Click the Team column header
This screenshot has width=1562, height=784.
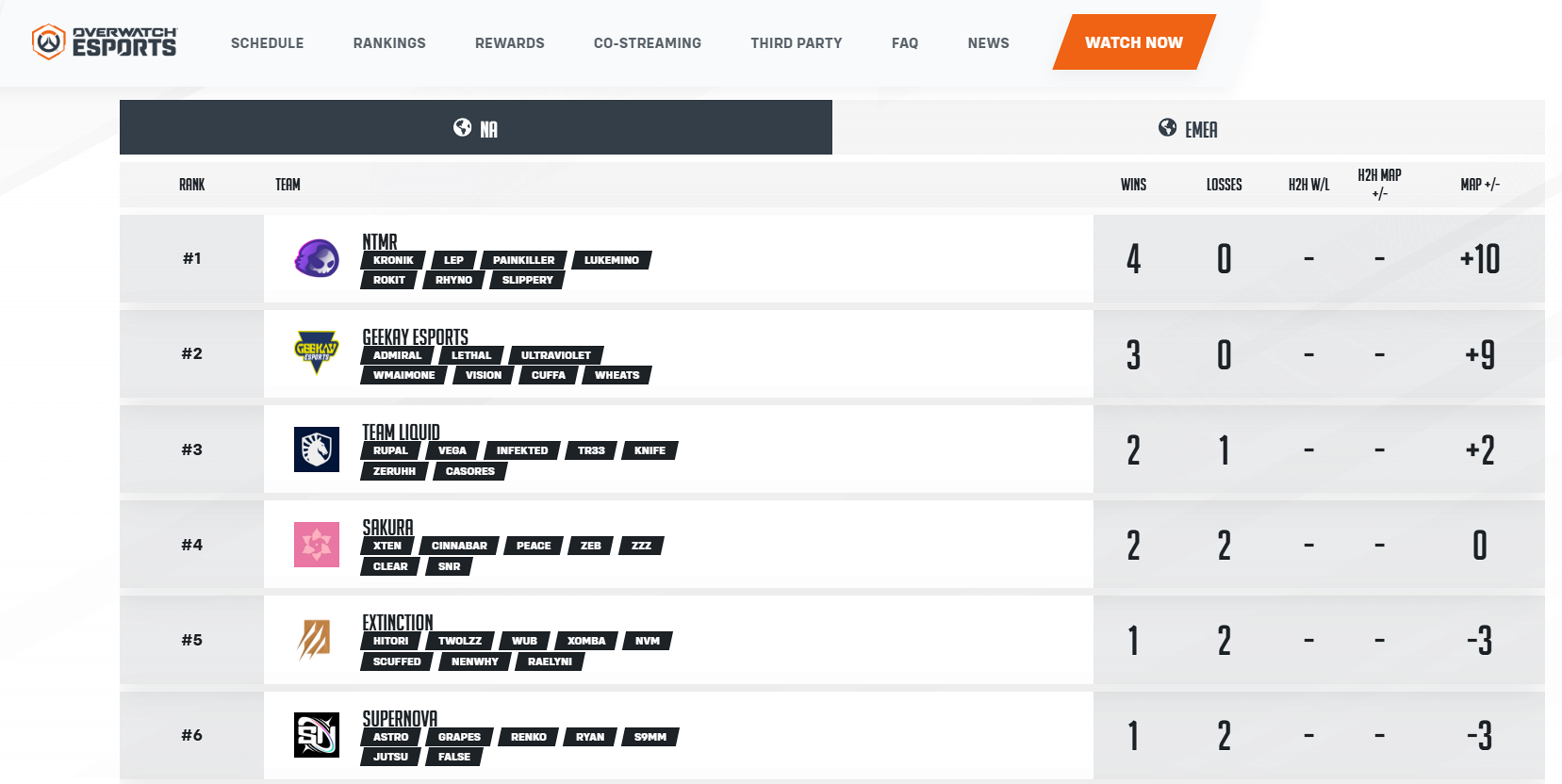(x=288, y=185)
